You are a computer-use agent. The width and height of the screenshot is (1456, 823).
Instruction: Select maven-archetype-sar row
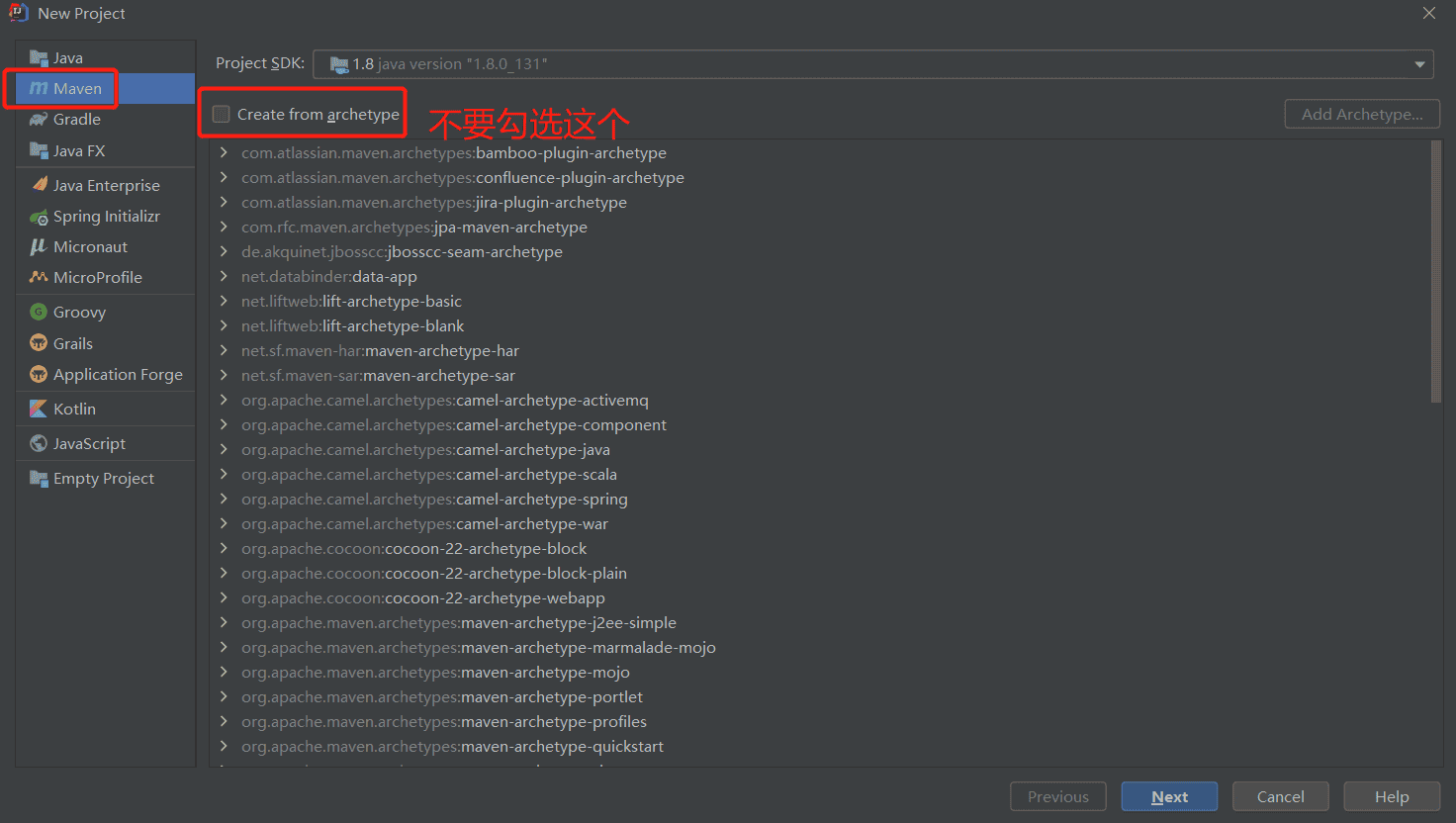pos(820,375)
